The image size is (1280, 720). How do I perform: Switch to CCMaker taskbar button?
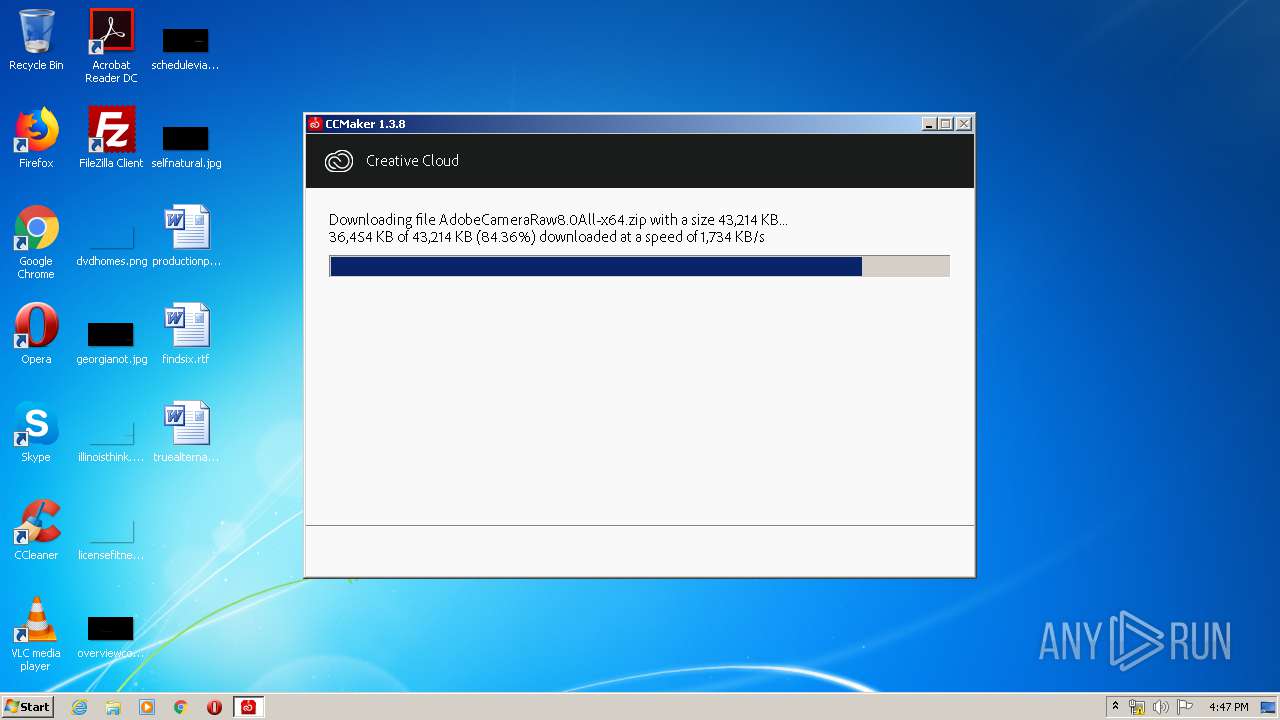pos(248,707)
